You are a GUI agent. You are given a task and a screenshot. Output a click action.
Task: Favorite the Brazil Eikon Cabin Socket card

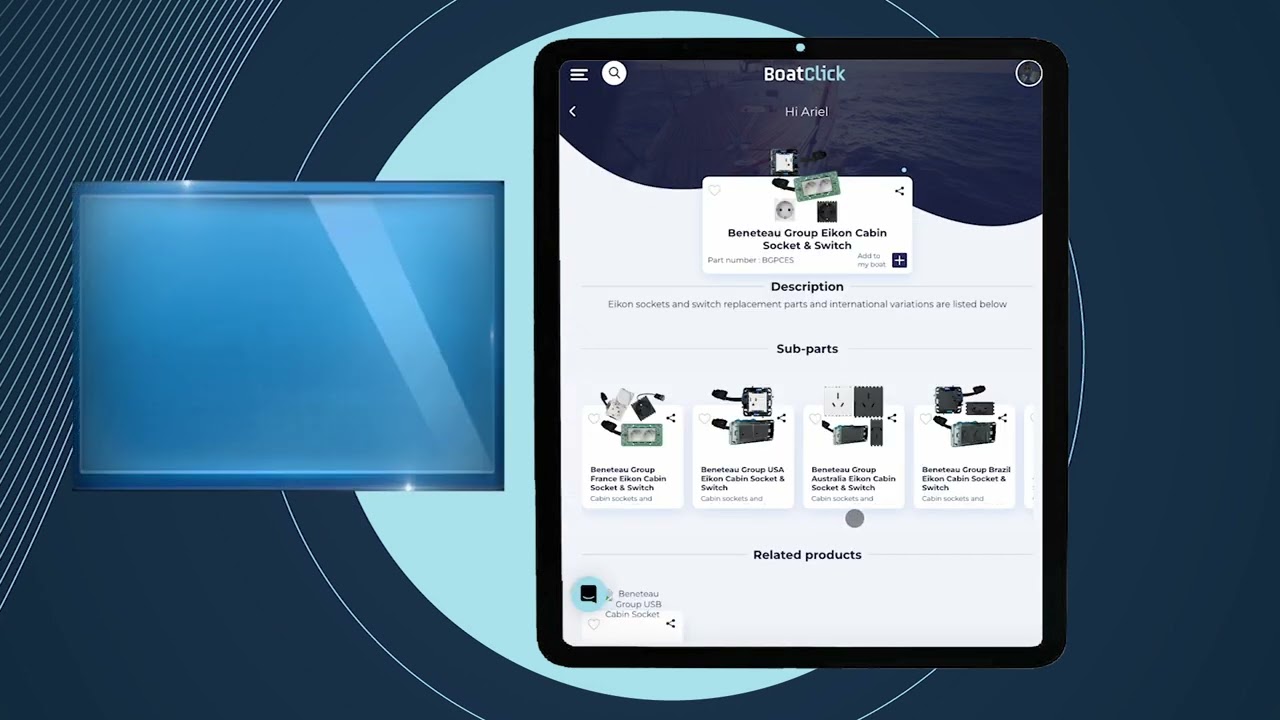click(x=925, y=418)
